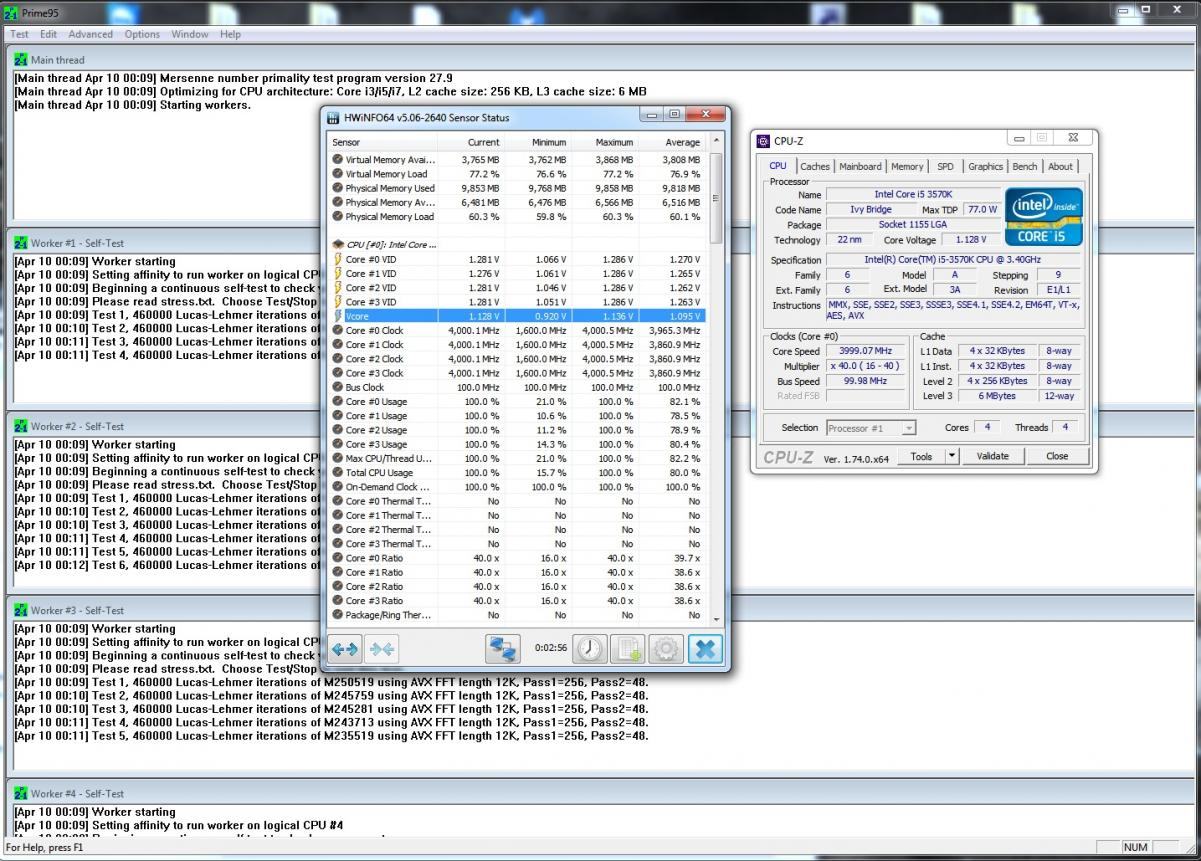This screenshot has width=1201, height=861.
Task: Click the Tools button in CPU-Z
Action: click(x=921, y=456)
